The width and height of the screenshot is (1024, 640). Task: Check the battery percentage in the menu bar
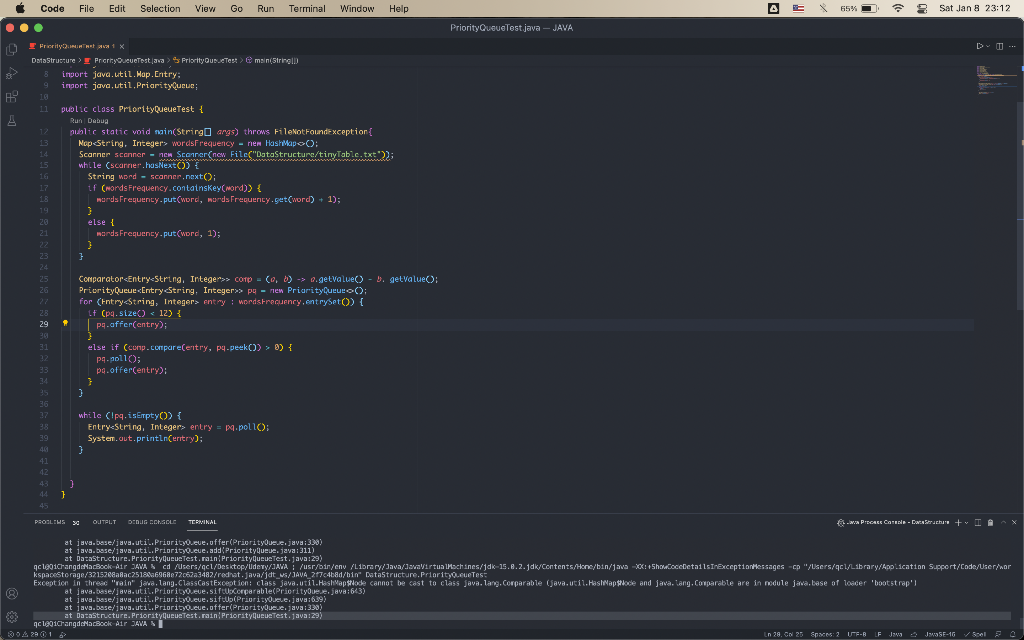(849, 8)
